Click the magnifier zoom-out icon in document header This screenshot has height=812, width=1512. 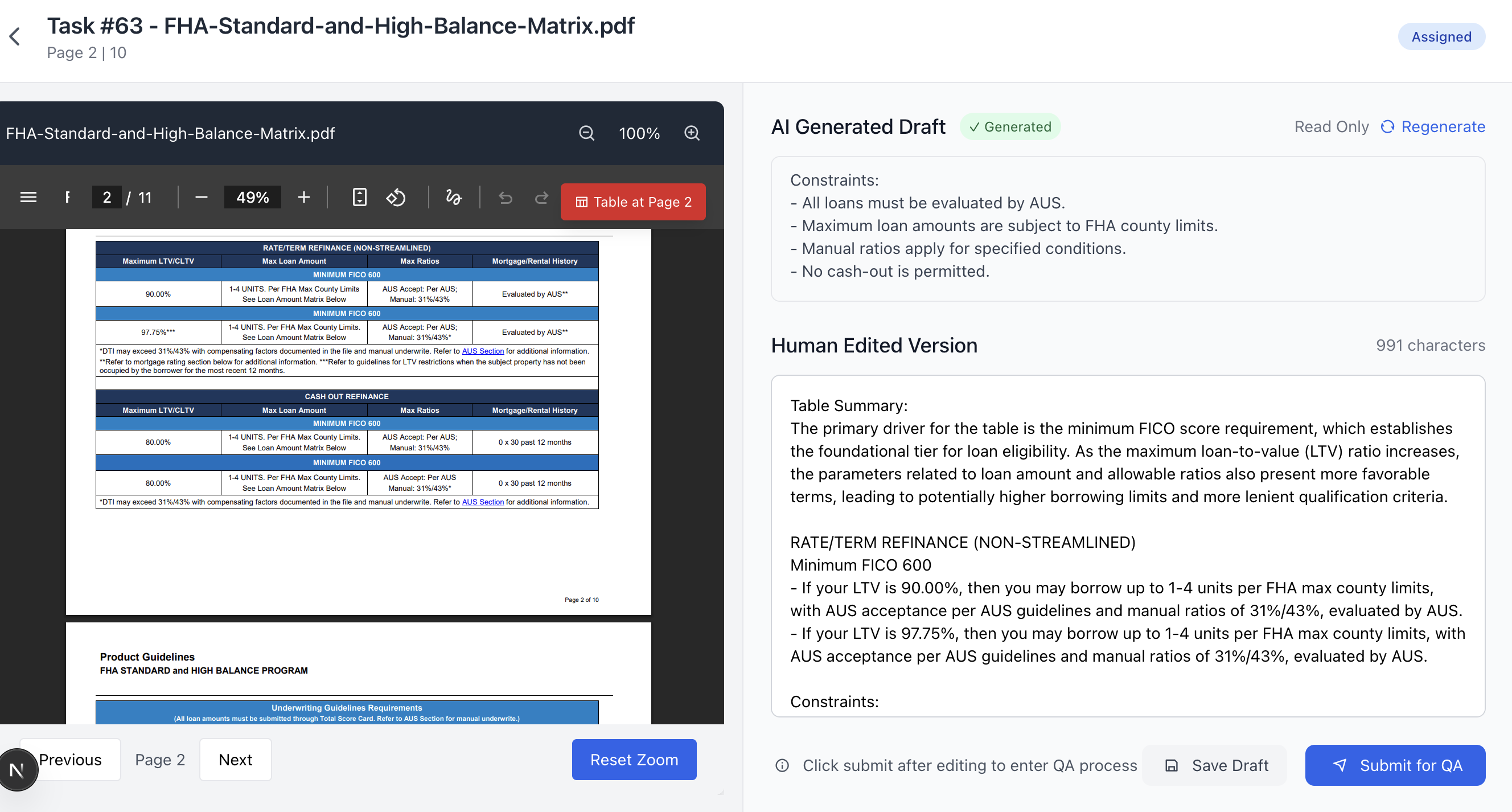click(x=586, y=133)
